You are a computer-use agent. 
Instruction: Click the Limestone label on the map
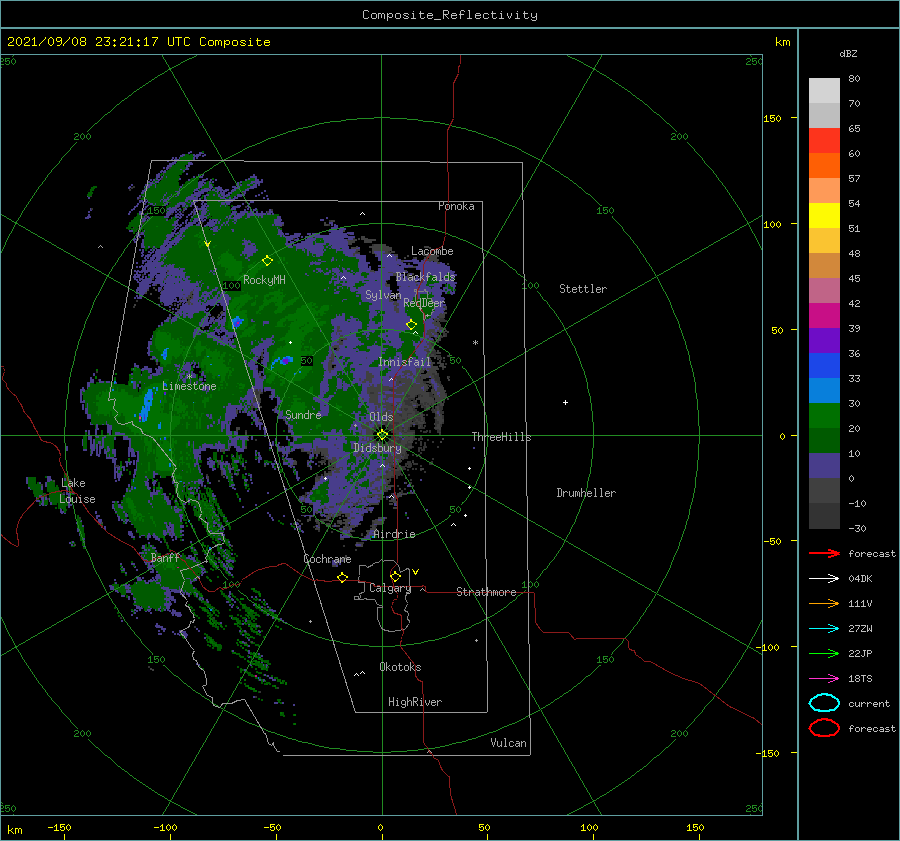[x=189, y=386]
